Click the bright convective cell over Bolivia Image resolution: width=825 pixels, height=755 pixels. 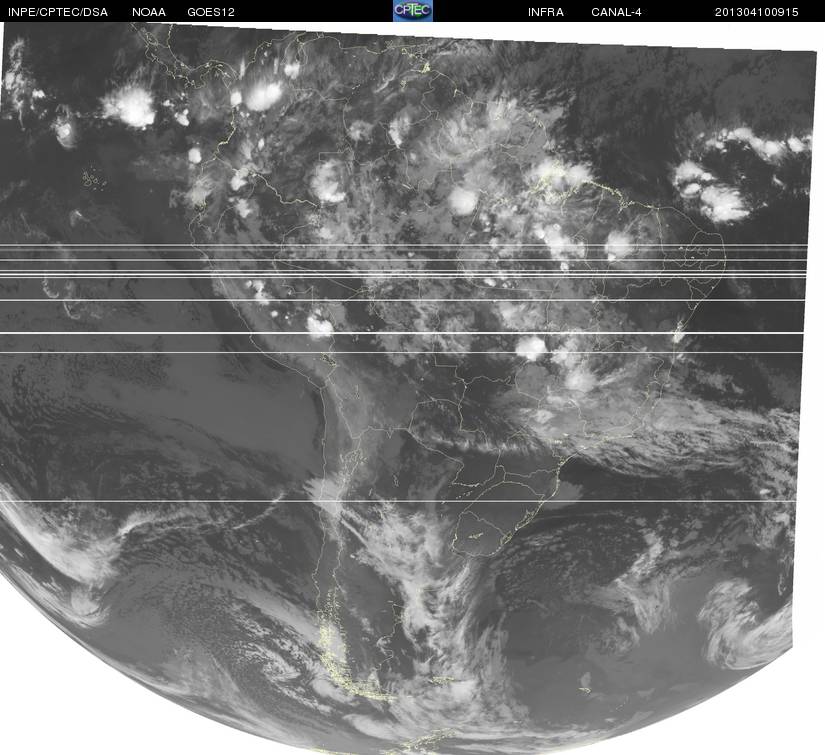(320, 325)
